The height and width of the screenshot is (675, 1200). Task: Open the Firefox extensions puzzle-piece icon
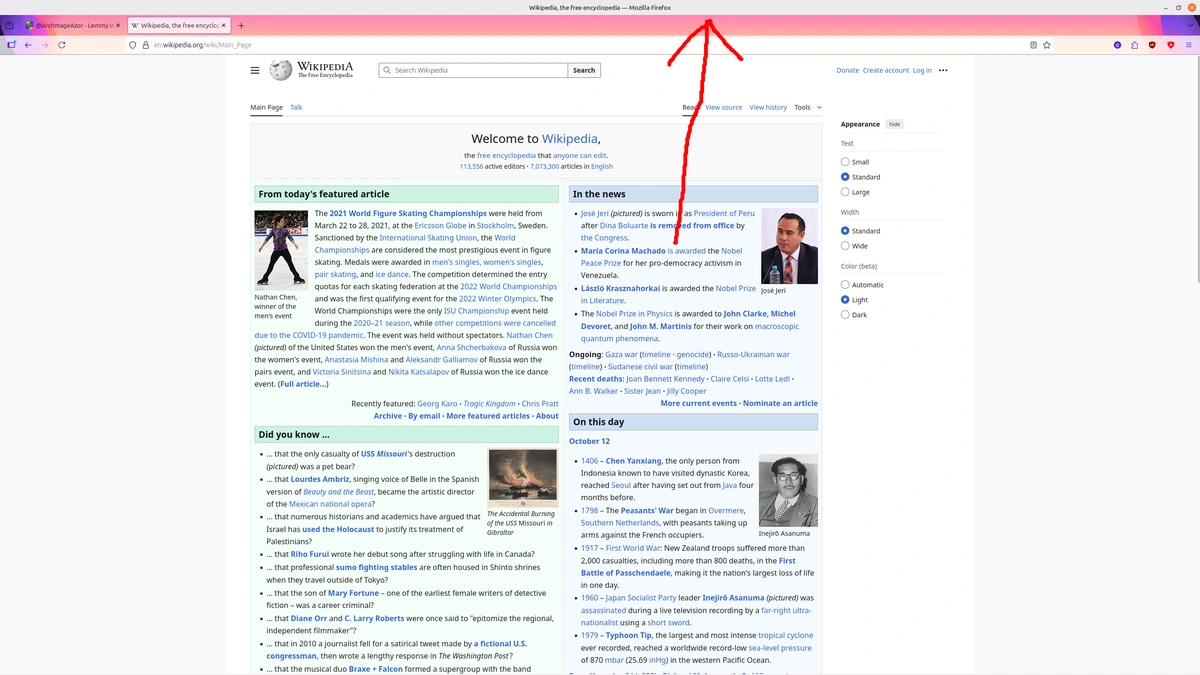point(1135,45)
